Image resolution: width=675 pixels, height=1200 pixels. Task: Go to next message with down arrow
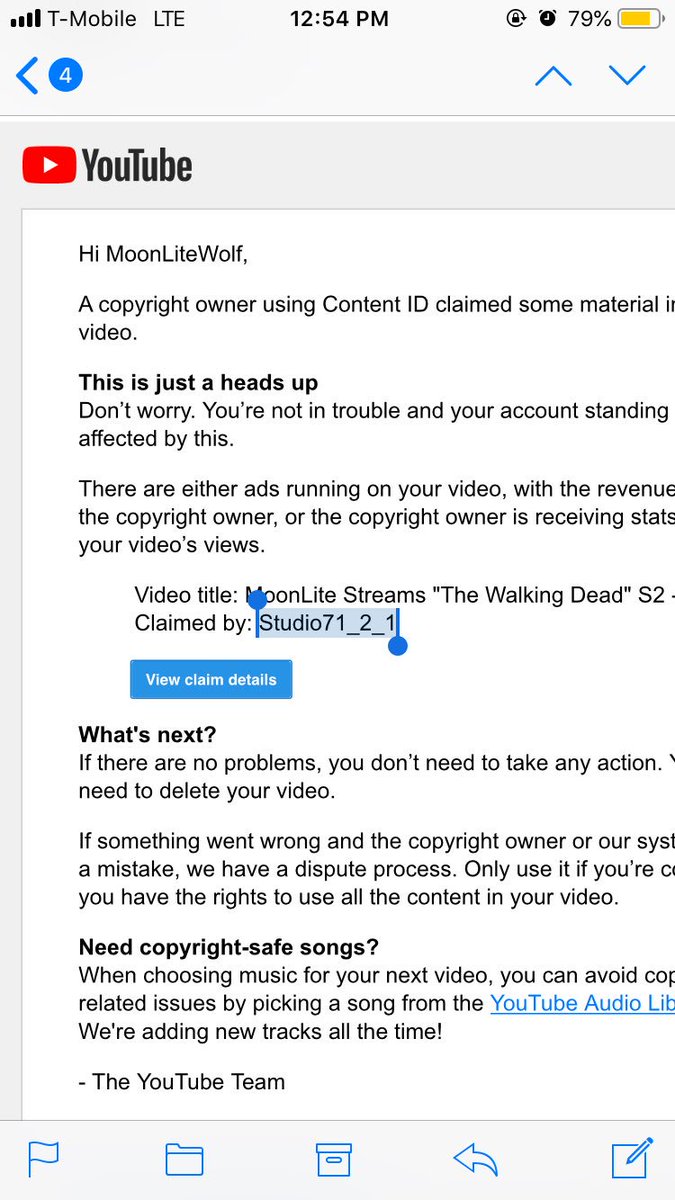pyautogui.click(x=628, y=76)
